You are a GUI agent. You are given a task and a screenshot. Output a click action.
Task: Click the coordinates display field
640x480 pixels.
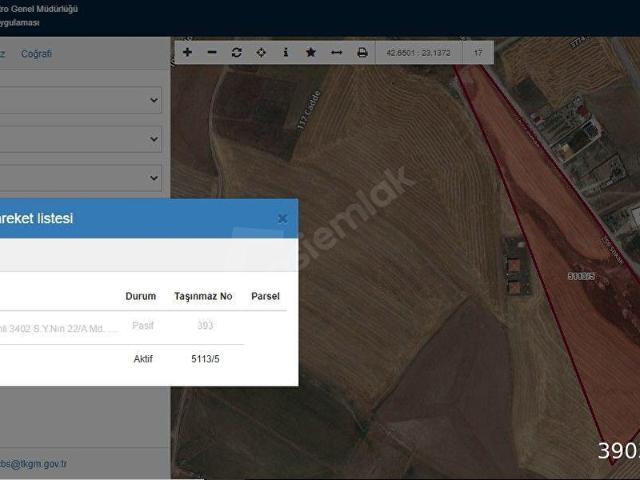pos(419,53)
